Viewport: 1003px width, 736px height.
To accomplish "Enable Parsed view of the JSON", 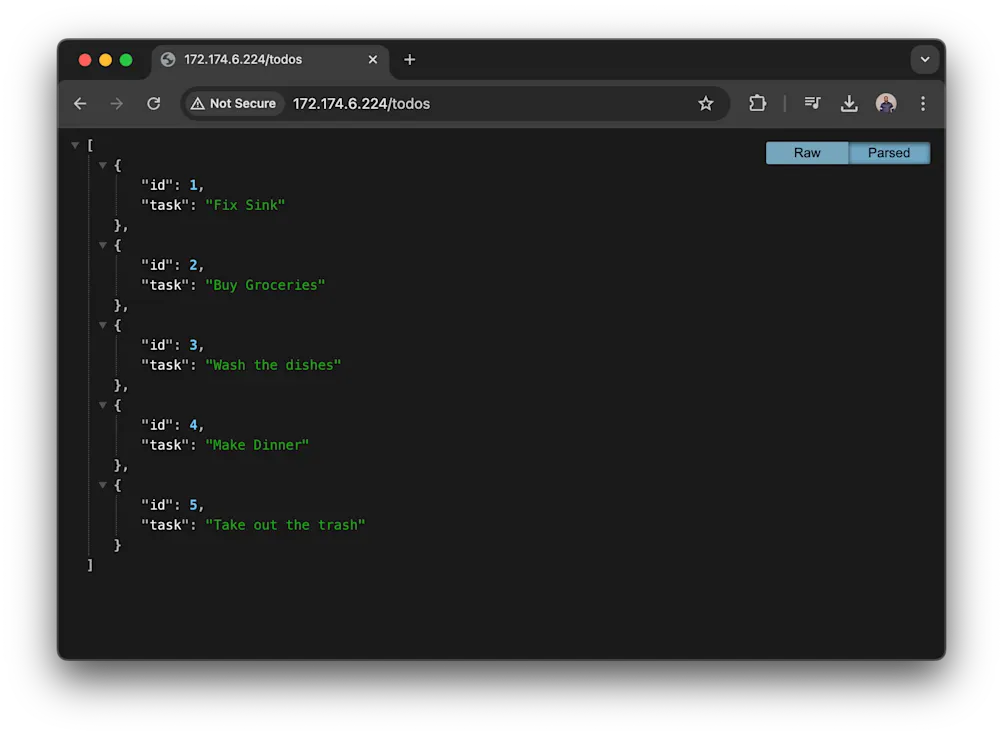I will pyautogui.click(x=888, y=152).
